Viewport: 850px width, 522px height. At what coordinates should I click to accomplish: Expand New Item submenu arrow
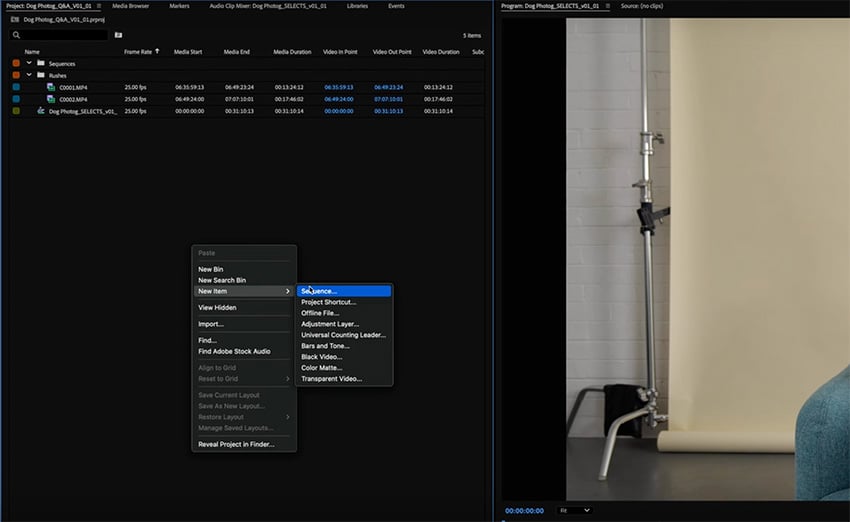288,292
